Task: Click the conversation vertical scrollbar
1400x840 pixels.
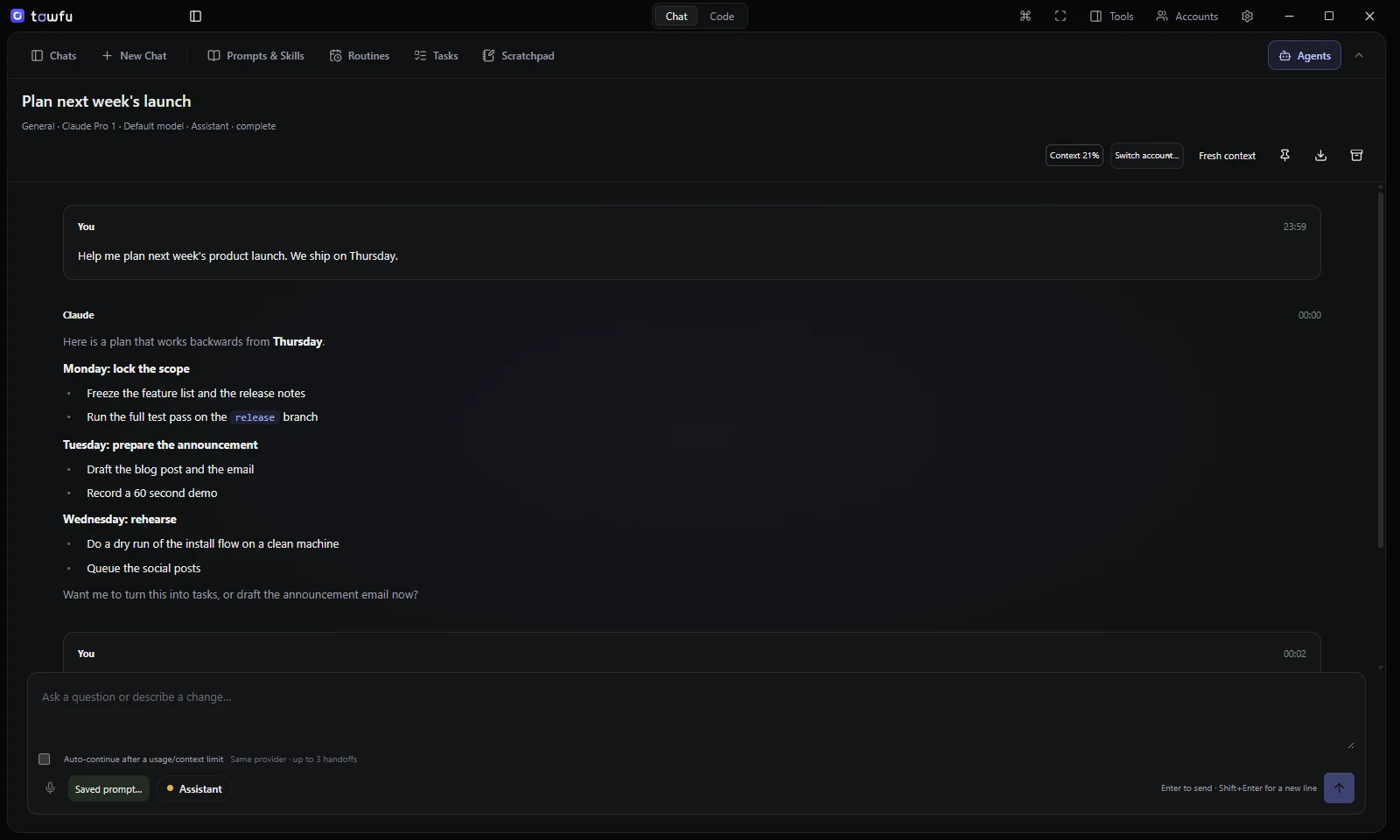Action: click(1381, 369)
